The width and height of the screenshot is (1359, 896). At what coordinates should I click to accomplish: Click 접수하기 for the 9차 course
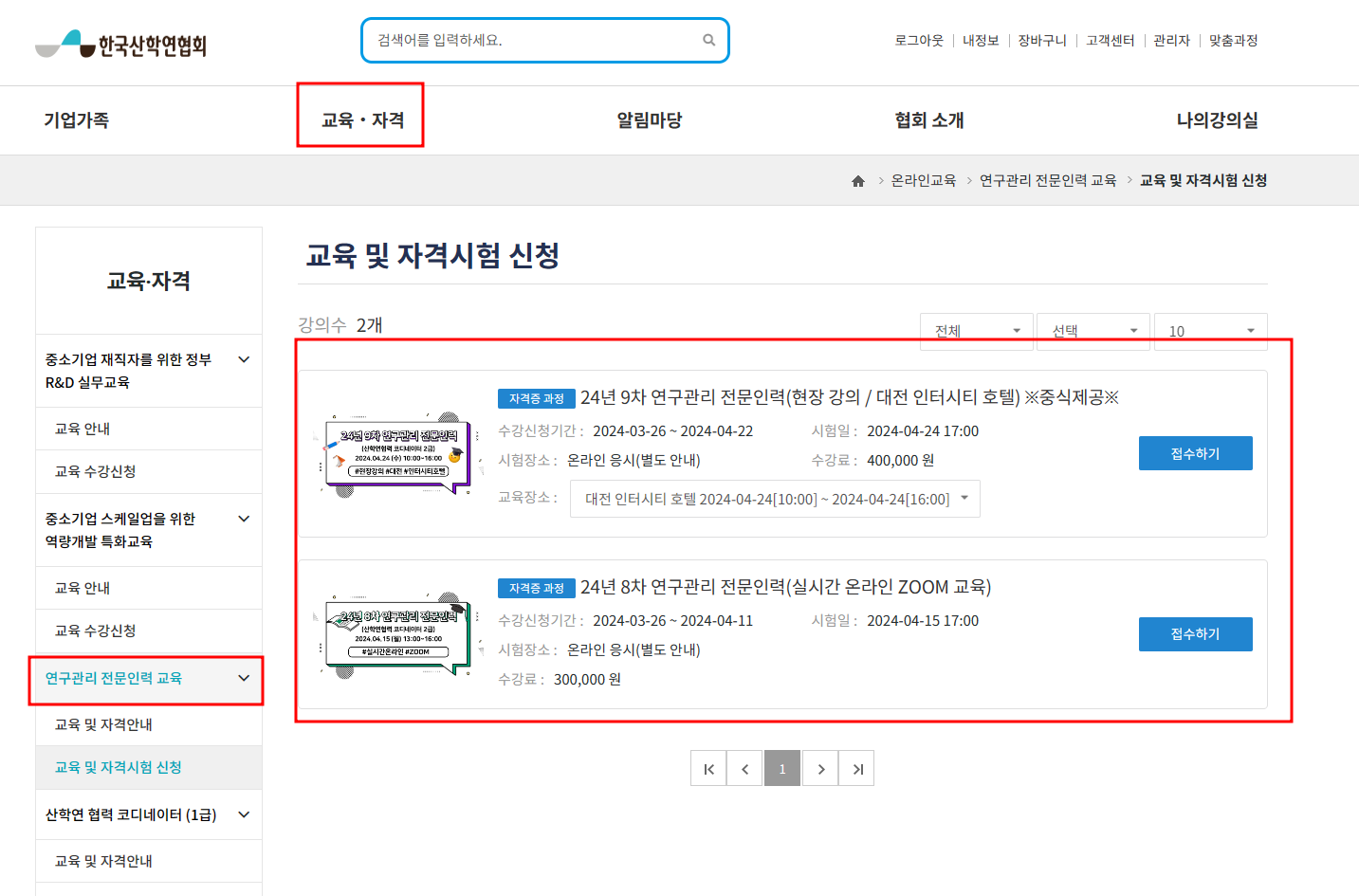1195,453
